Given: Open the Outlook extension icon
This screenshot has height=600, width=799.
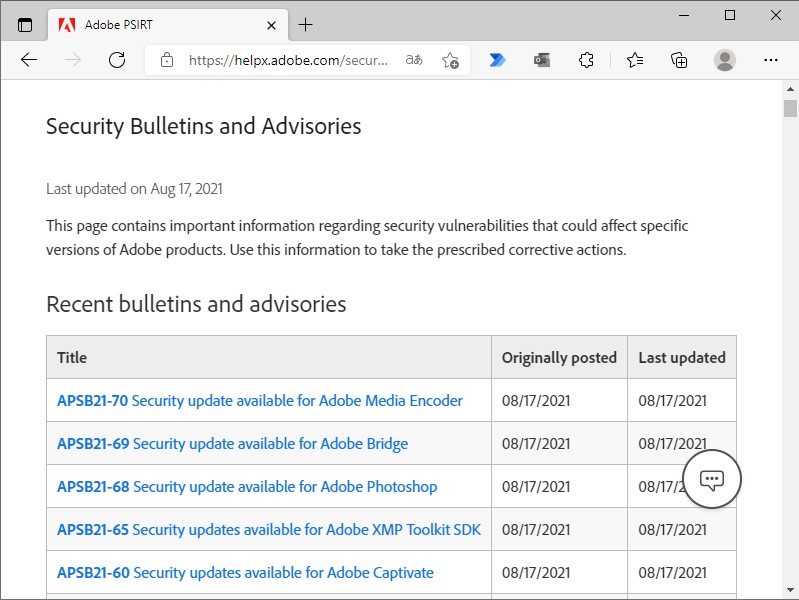Looking at the screenshot, I should pos(542,60).
